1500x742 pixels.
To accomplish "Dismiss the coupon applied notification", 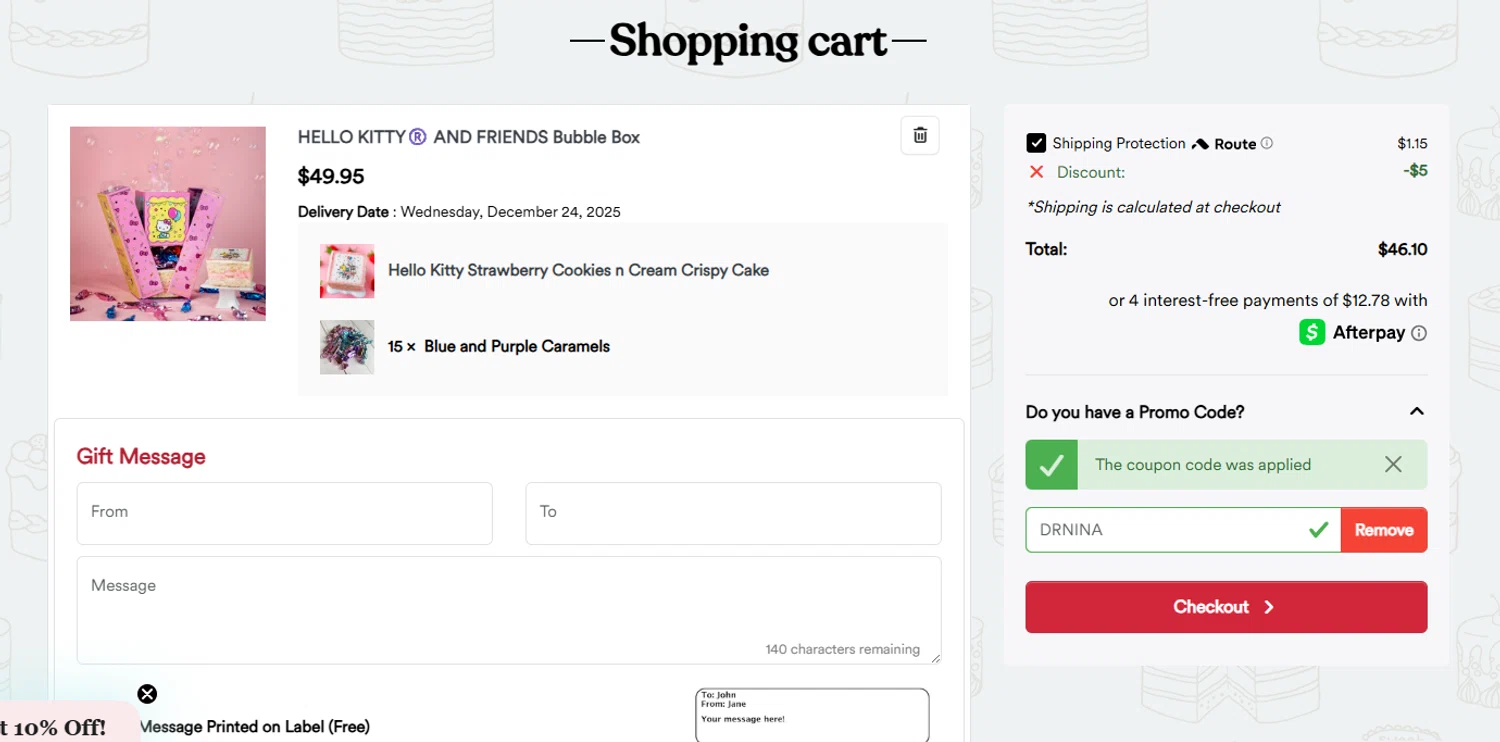I will click(x=1393, y=464).
